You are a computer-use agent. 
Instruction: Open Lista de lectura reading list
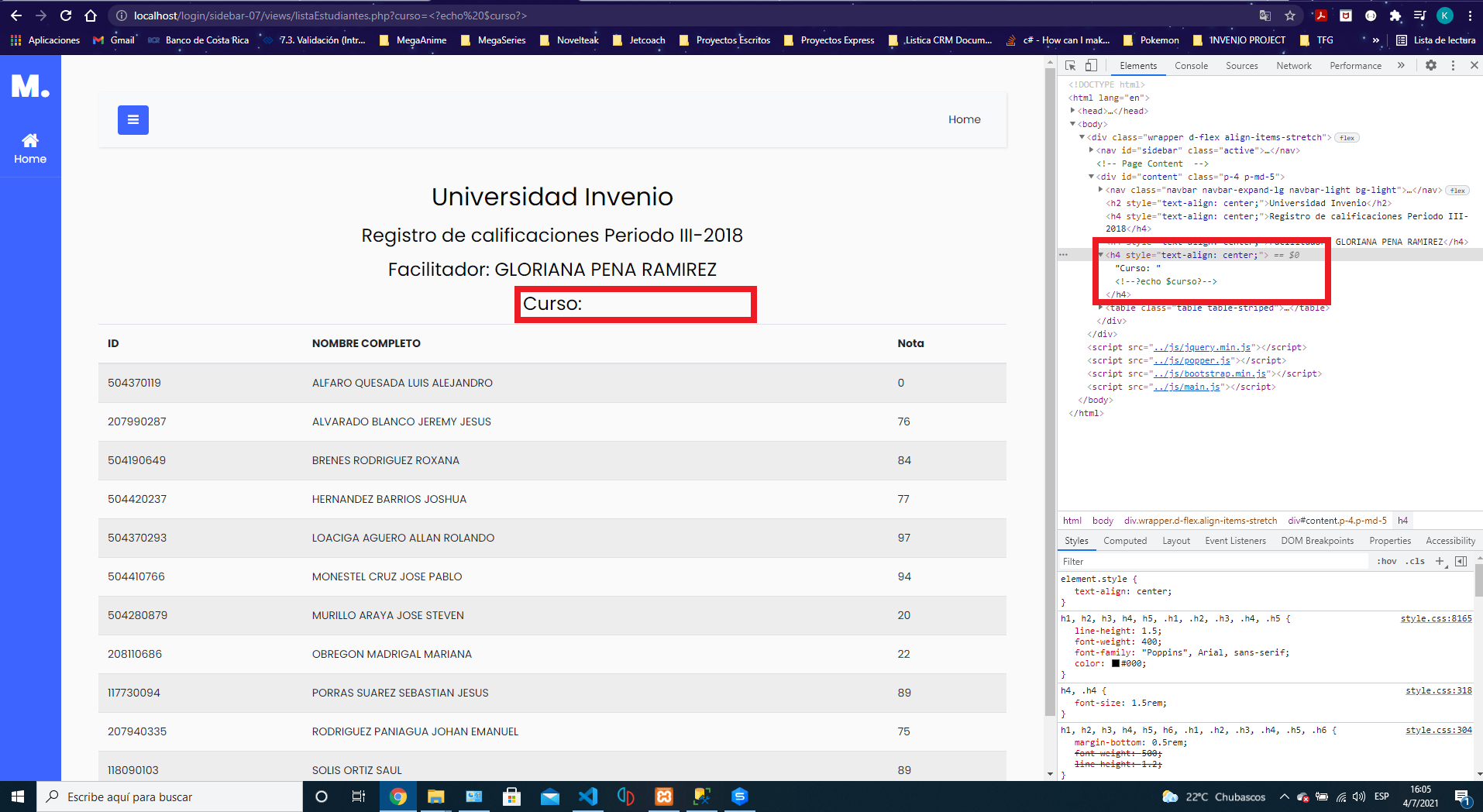click(x=1436, y=40)
